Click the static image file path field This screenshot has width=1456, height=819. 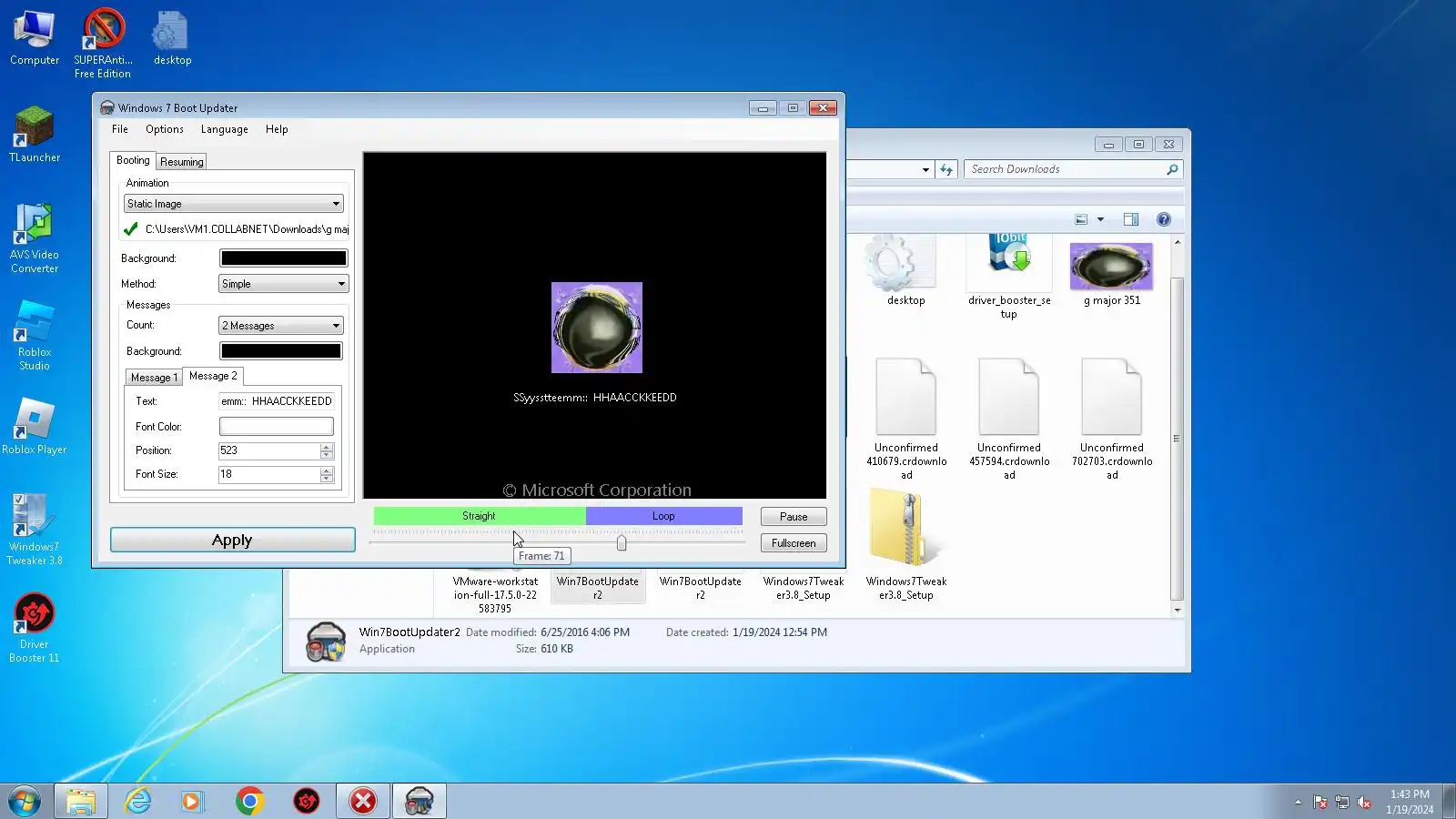pyautogui.click(x=247, y=229)
